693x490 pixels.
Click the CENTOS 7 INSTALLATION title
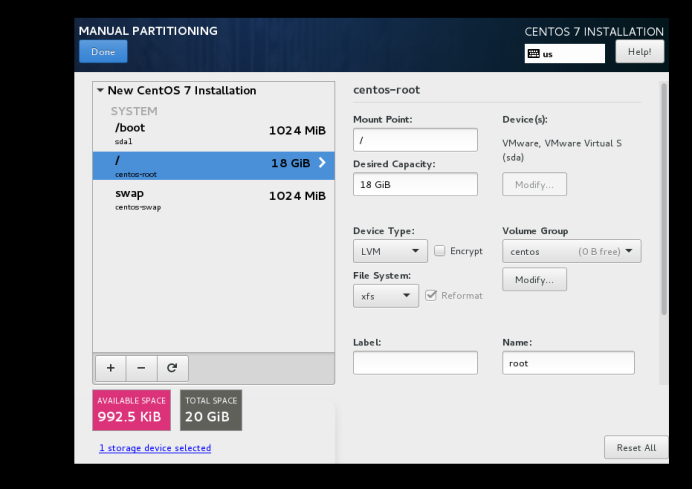point(594,32)
